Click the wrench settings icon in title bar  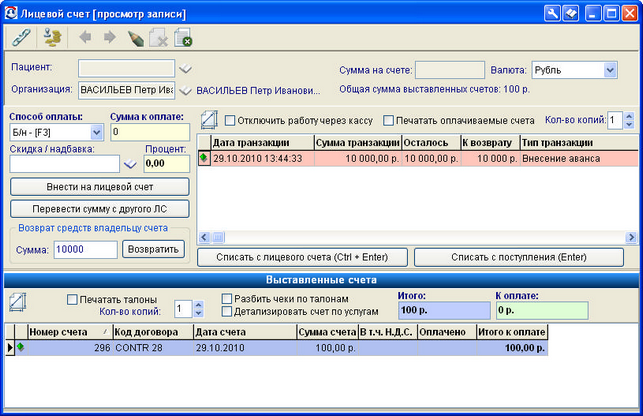click(x=552, y=14)
